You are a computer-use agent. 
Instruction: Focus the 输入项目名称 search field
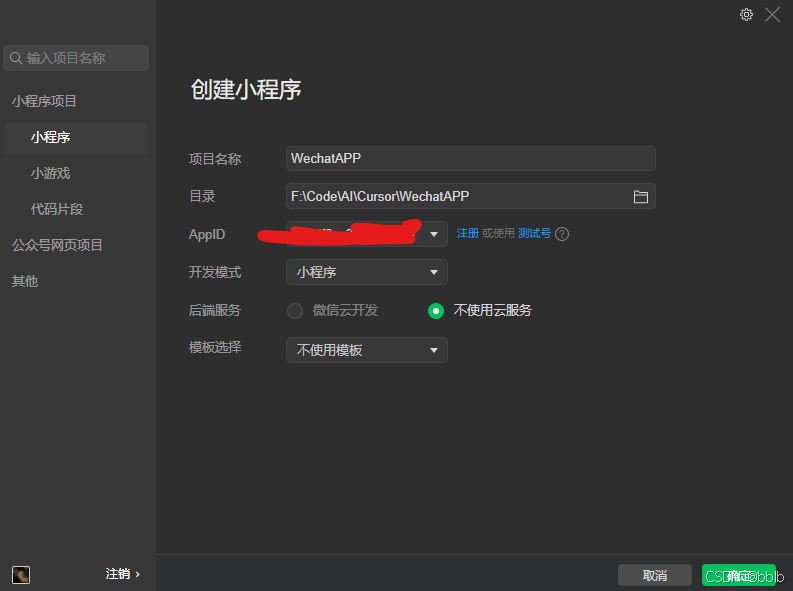[76, 58]
